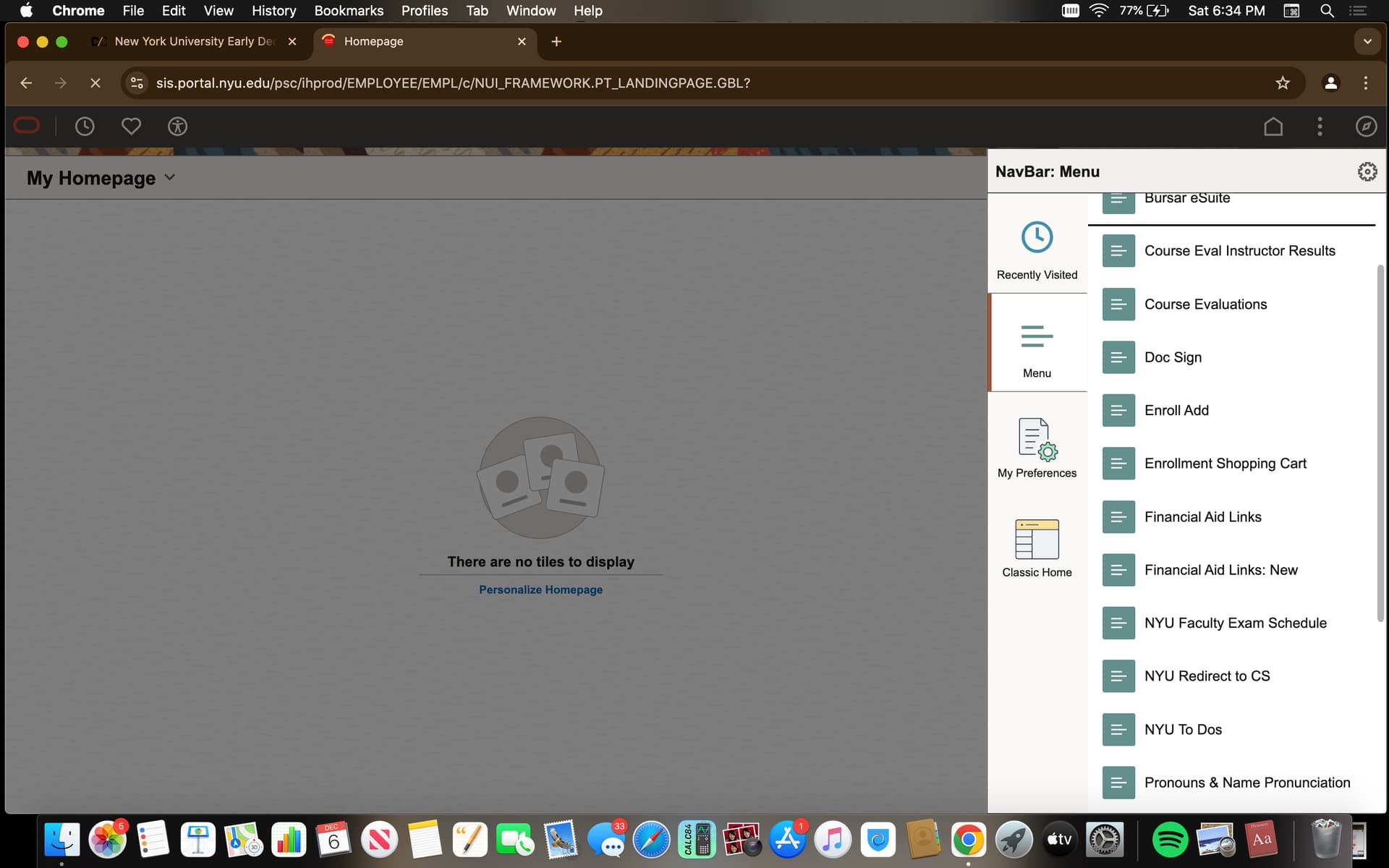Open the Classic Home icon
The height and width of the screenshot is (868, 1389).
pyautogui.click(x=1037, y=548)
